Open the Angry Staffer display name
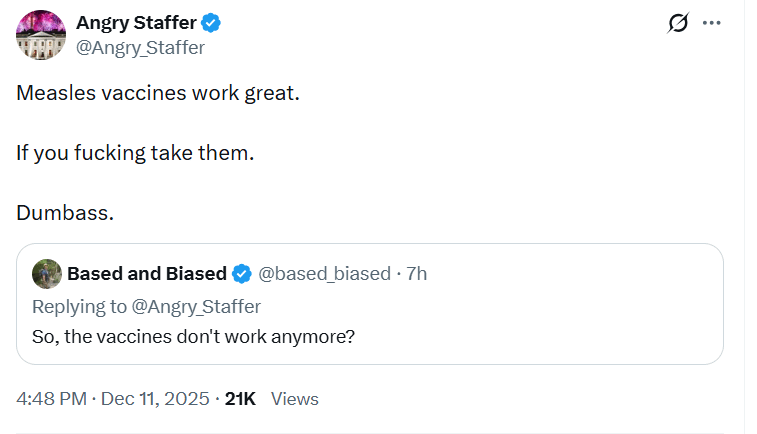The image size is (757, 434). click(136, 23)
